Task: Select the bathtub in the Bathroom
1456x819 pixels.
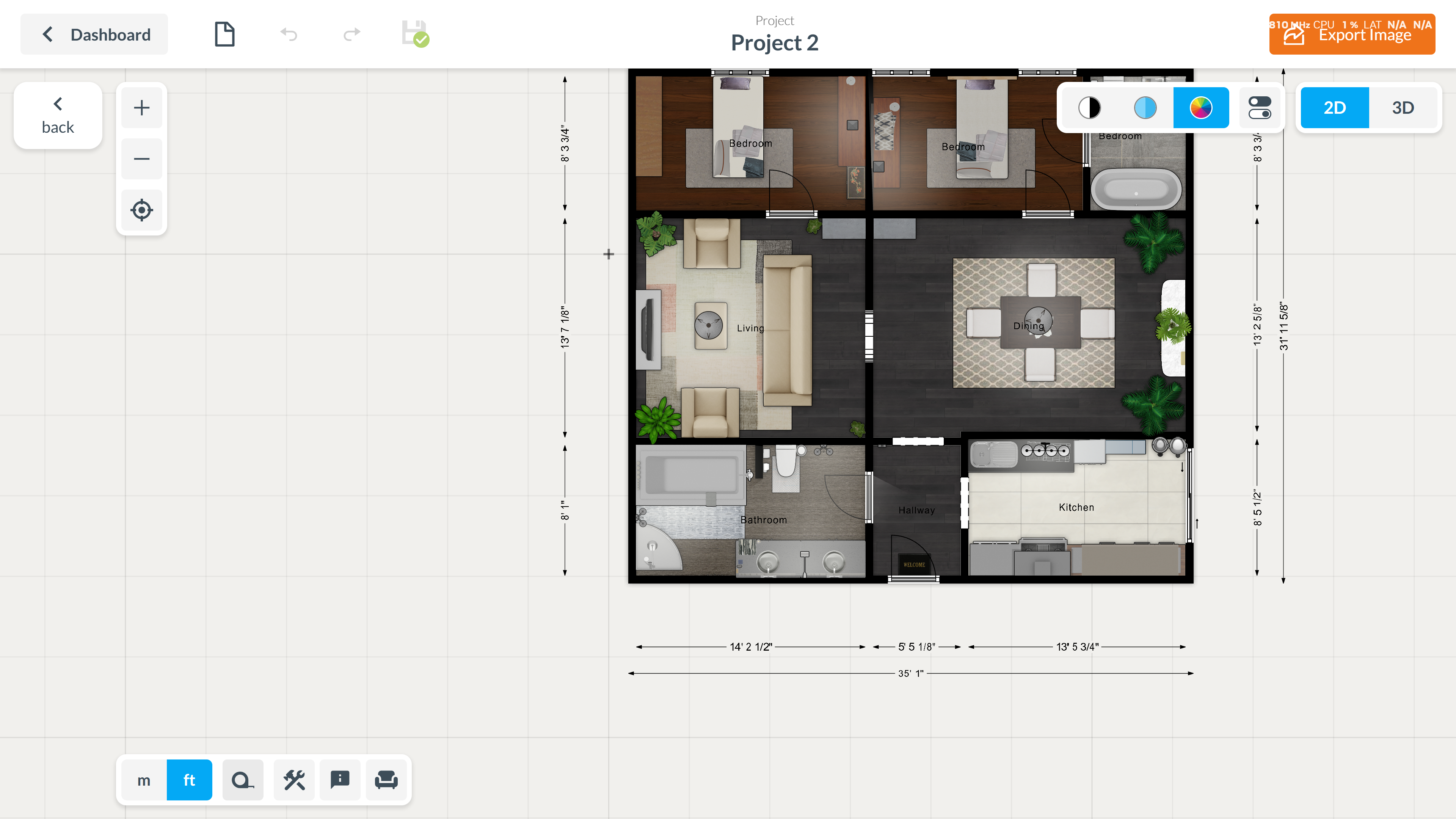Action: 691,475
